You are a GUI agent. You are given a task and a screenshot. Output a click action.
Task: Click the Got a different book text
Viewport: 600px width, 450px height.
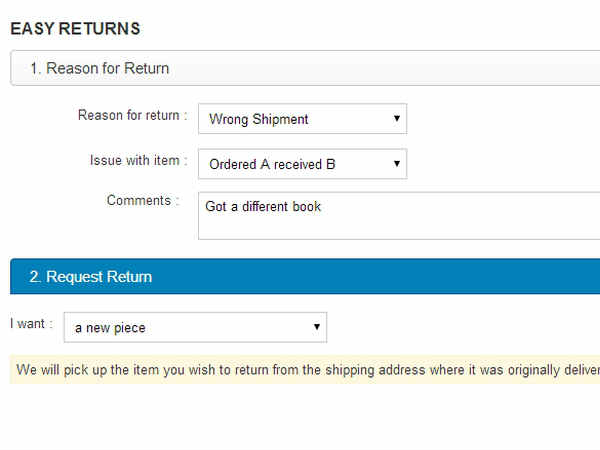click(263, 207)
